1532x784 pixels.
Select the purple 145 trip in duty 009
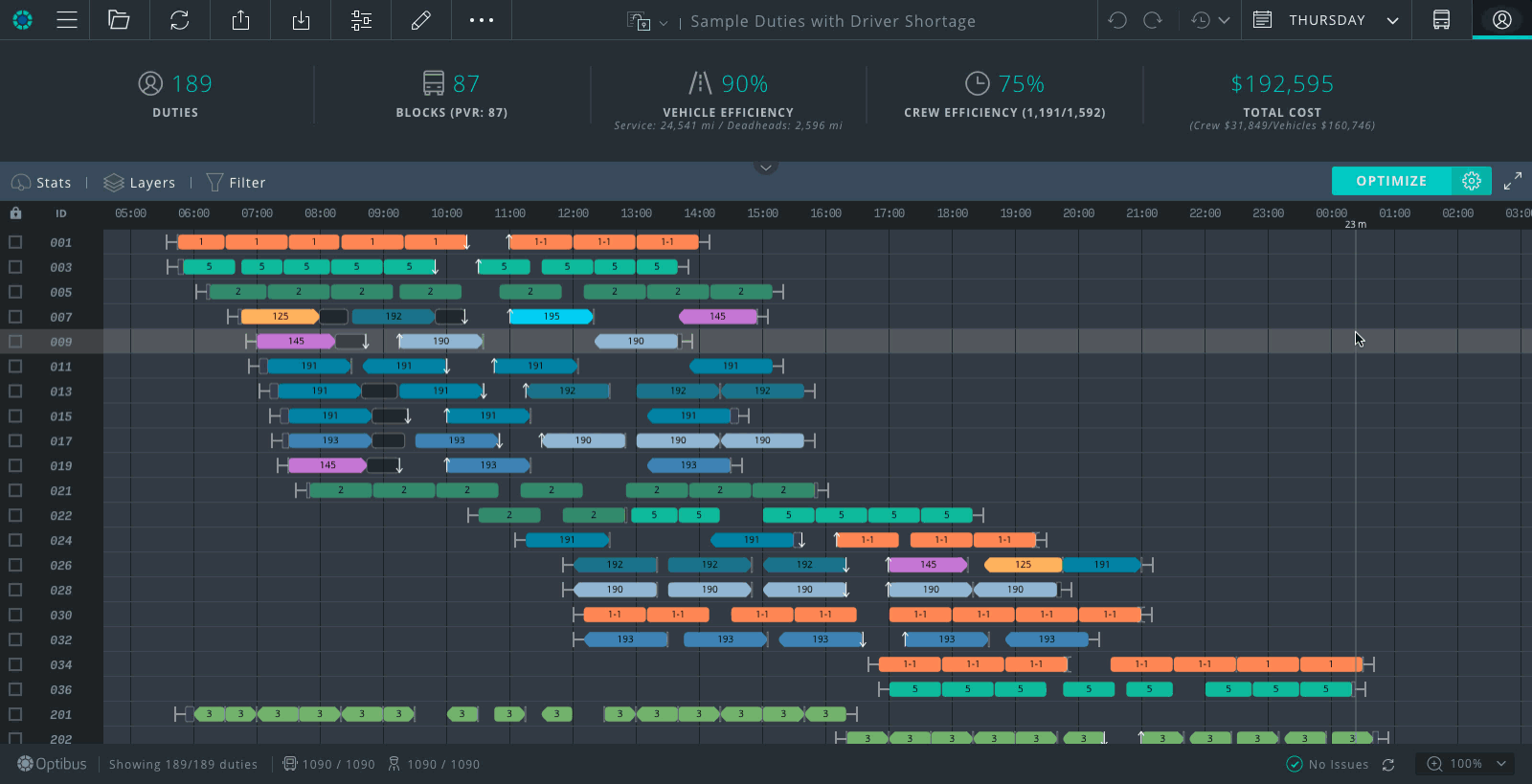[x=296, y=342]
